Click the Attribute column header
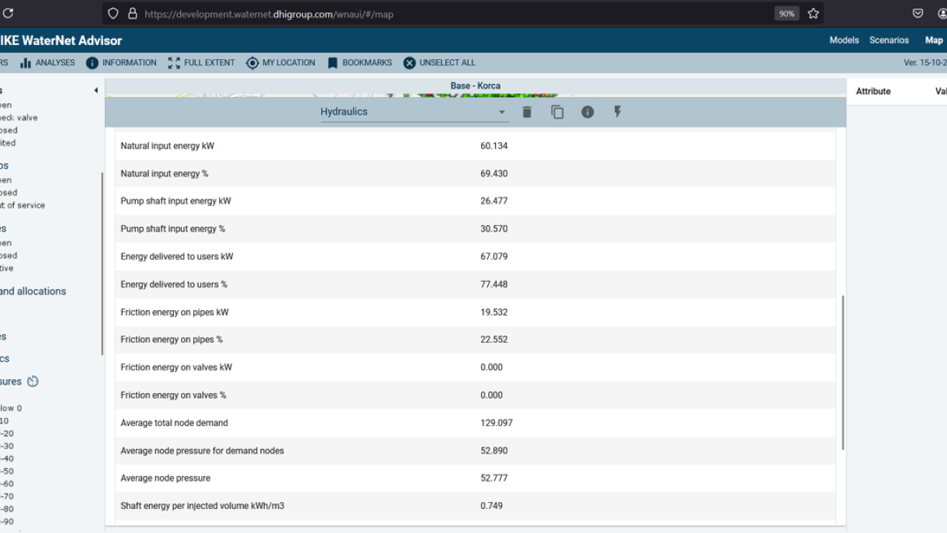 pyautogui.click(x=873, y=91)
